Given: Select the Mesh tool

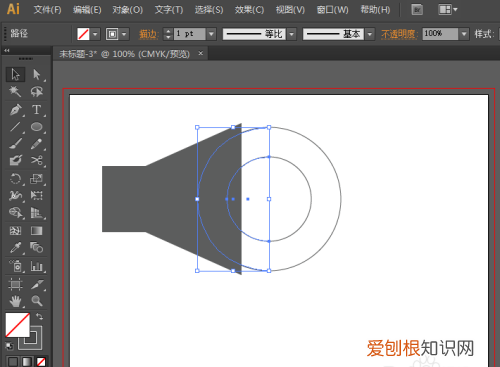Looking at the screenshot, I should pyautogui.click(x=15, y=231).
